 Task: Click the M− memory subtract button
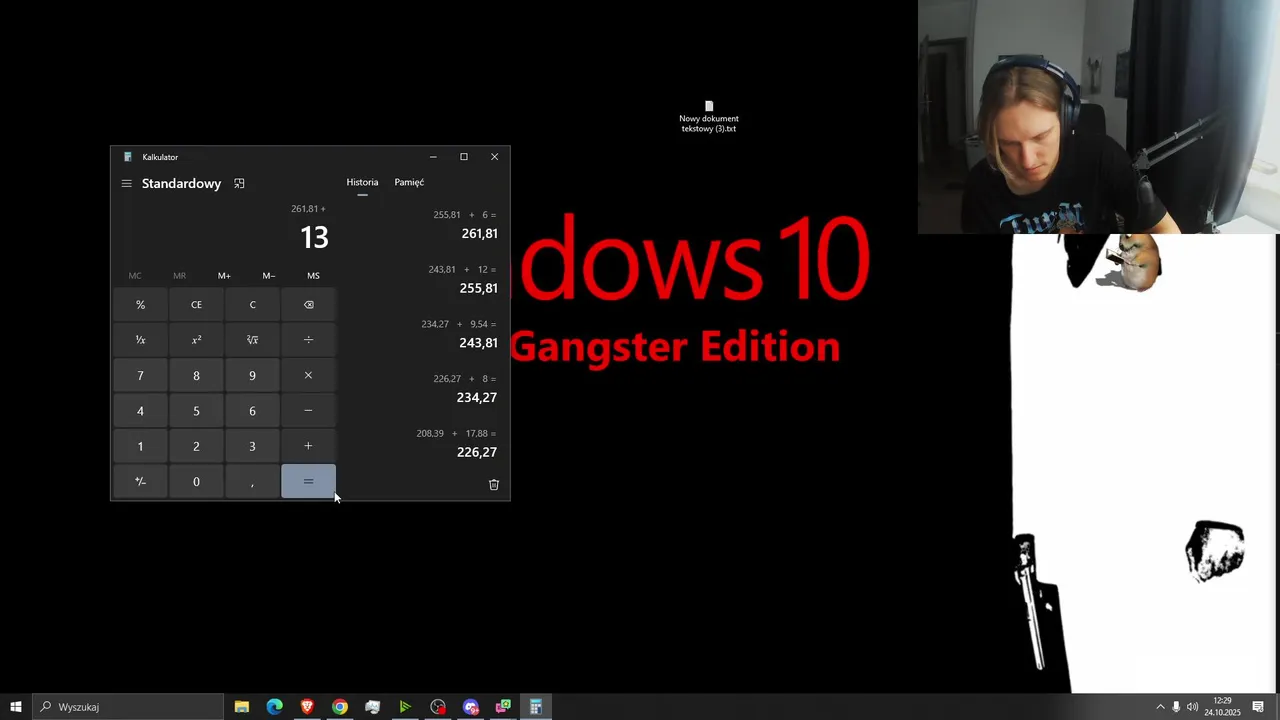(269, 276)
